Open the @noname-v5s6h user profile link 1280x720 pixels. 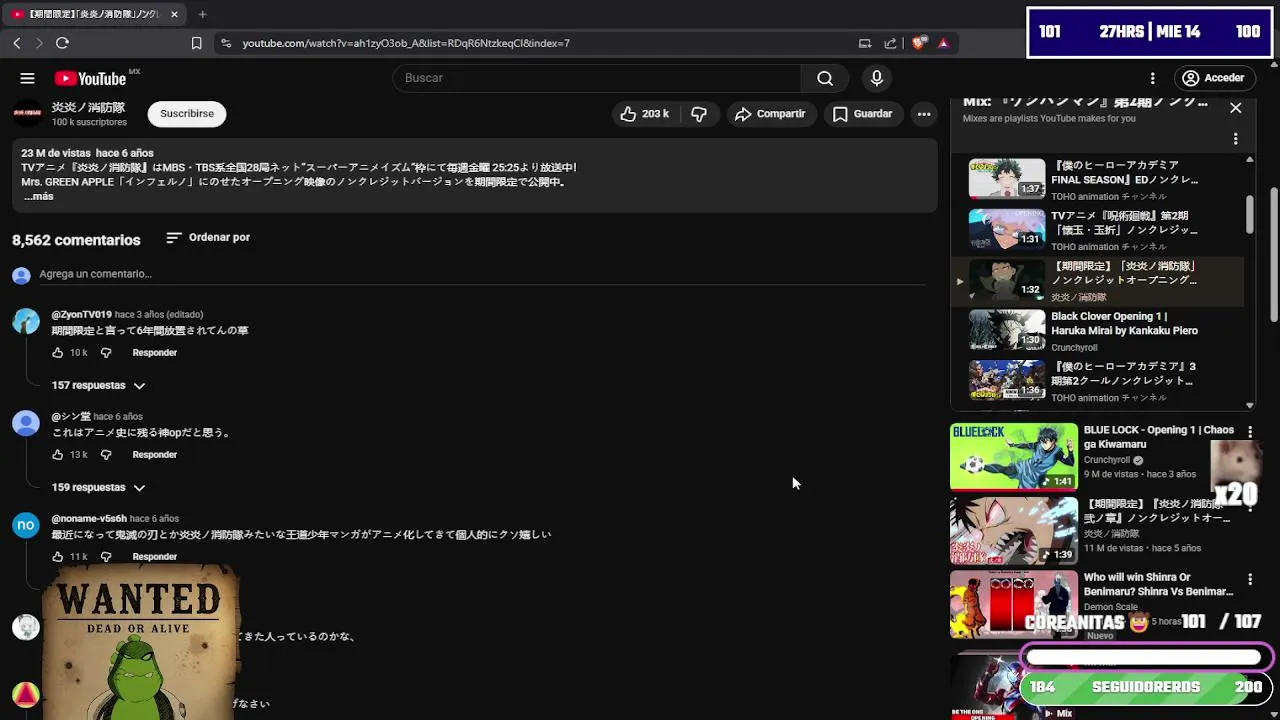(x=89, y=519)
